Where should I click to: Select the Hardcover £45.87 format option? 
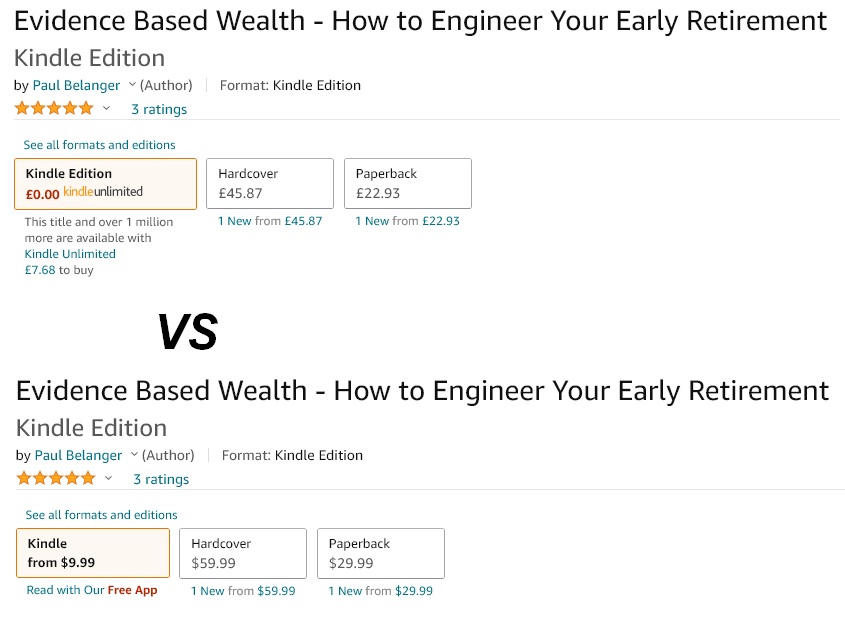coord(270,183)
